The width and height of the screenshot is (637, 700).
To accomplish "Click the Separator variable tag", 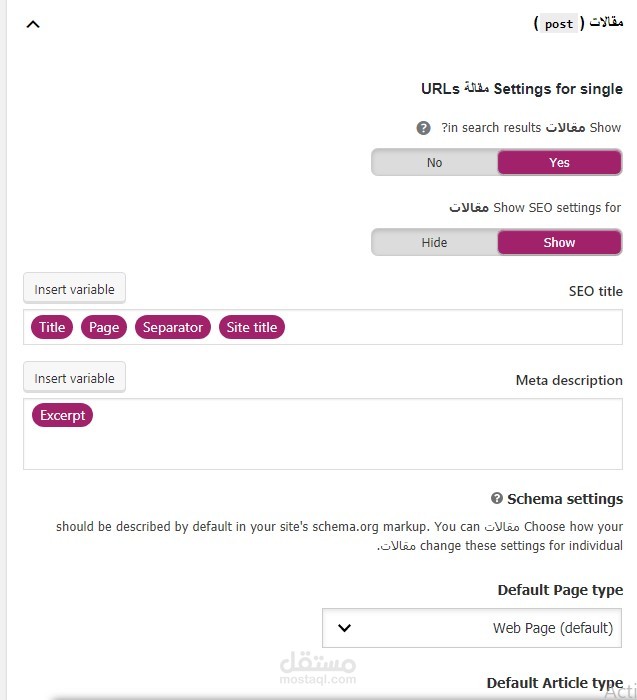I will coord(172,327).
